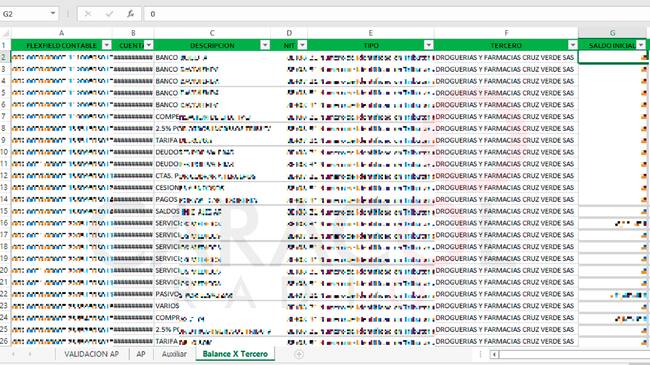Select column B header

click(x=133, y=33)
